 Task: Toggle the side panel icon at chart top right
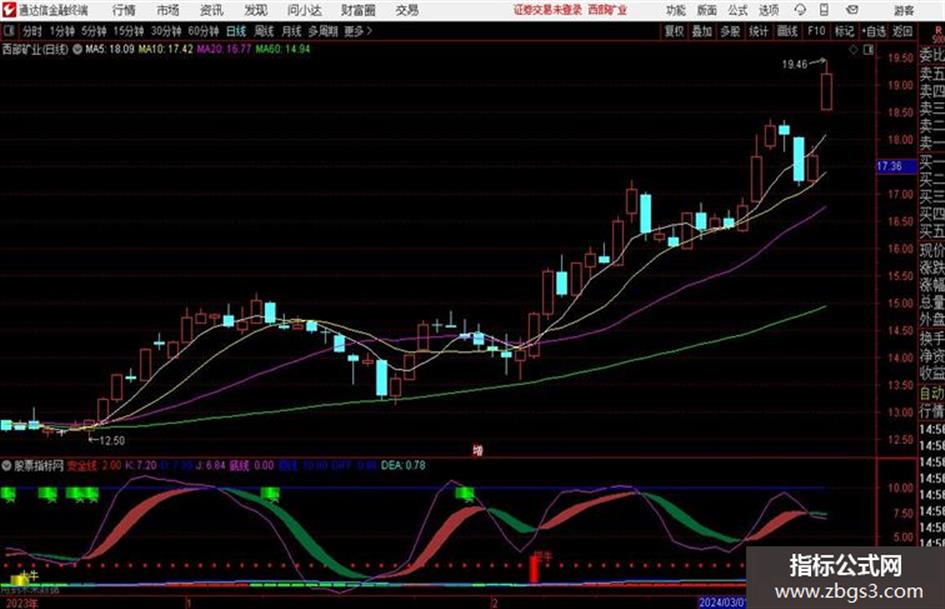[868, 50]
